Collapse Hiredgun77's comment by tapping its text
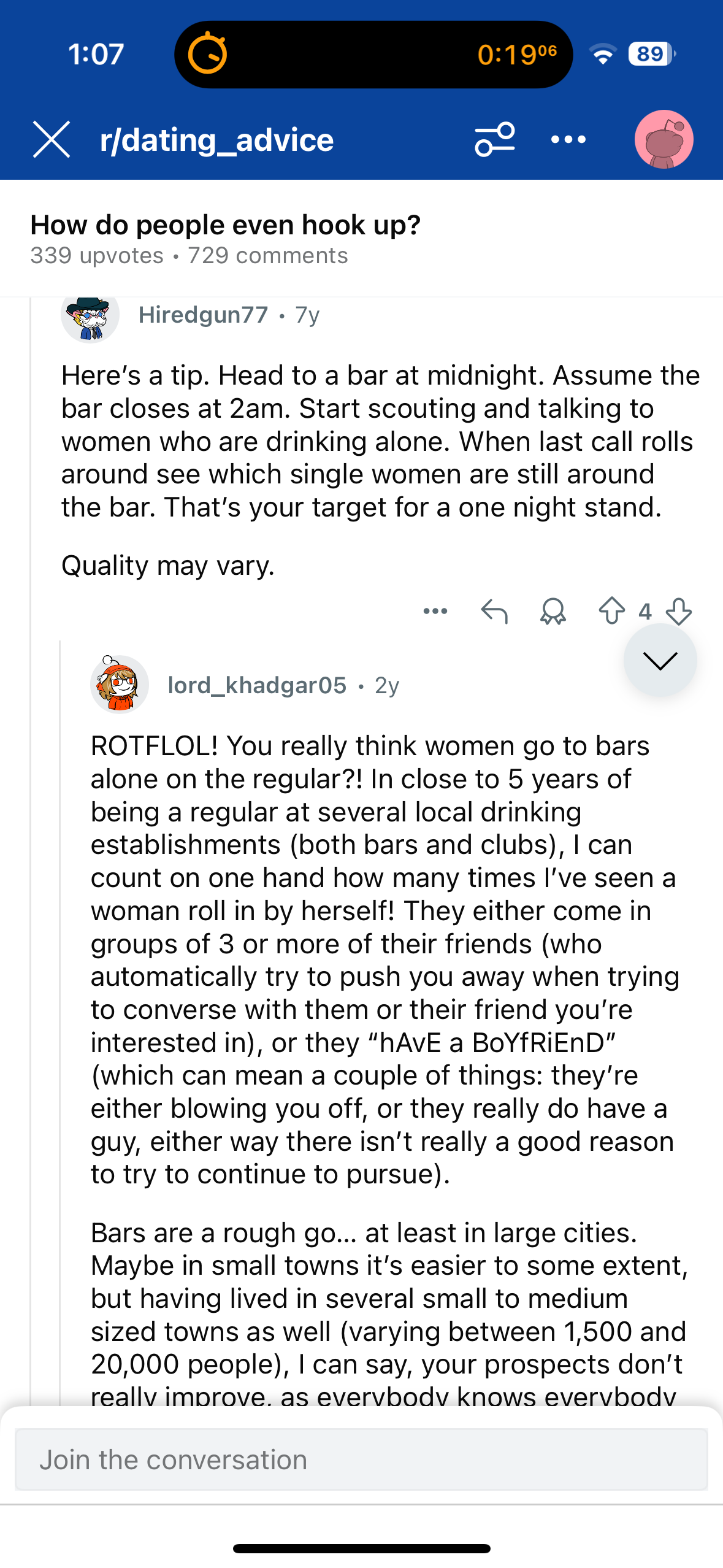 tap(380, 442)
